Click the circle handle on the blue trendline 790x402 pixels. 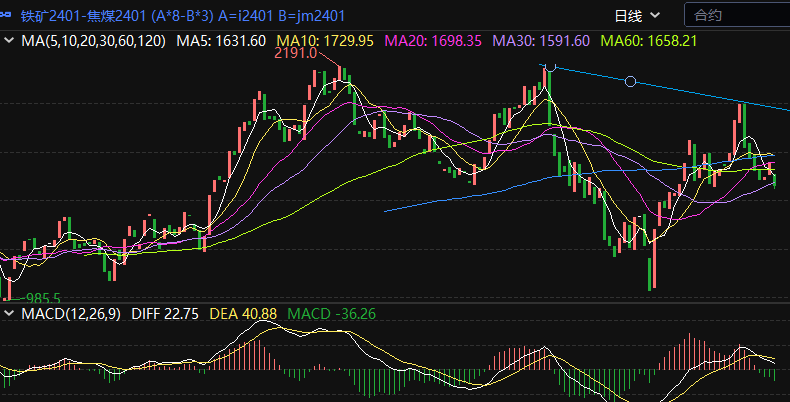click(630, 81)
